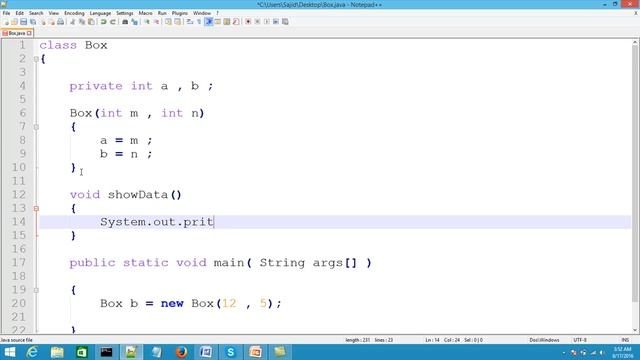Click the Zoom Out toolbar icon

pyautogui.click(x=156, y=22)
